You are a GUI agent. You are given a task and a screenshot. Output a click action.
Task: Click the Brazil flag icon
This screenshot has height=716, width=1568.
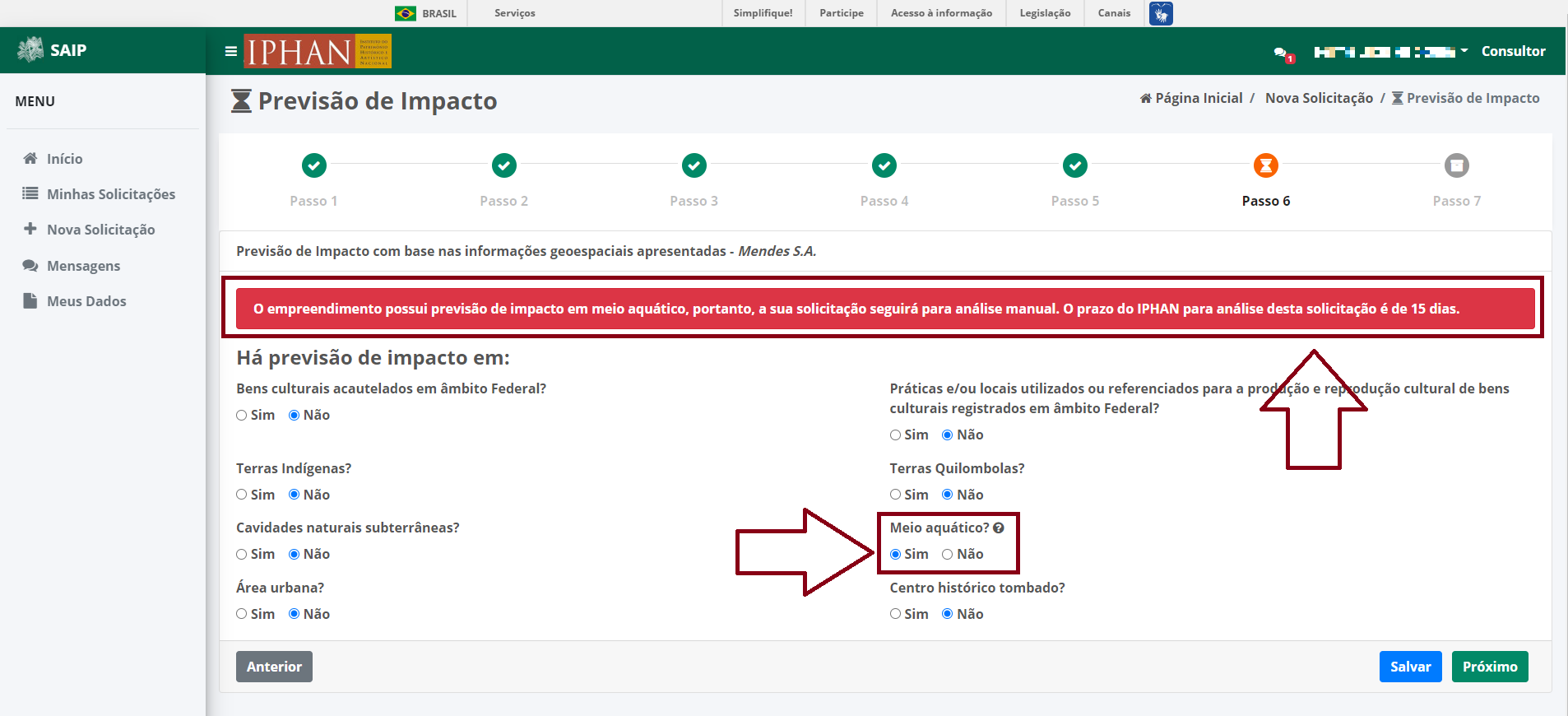click(x=406, y=13)
